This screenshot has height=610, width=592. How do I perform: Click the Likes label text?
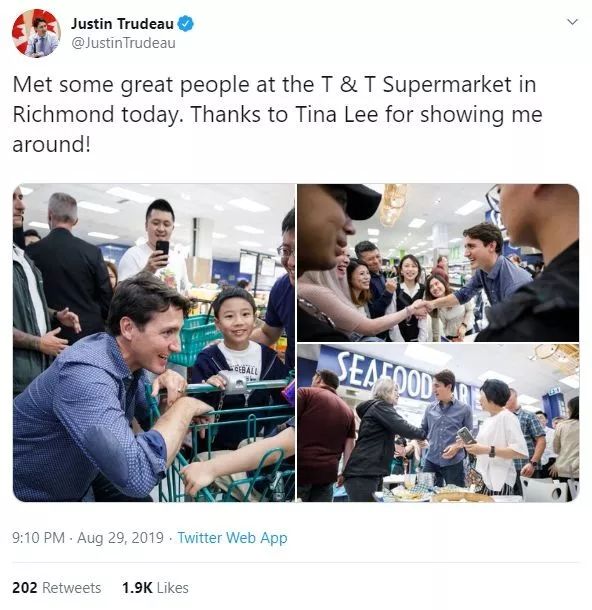[172, 587]
